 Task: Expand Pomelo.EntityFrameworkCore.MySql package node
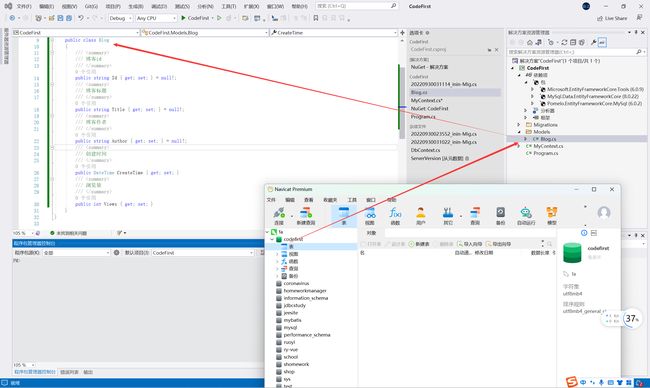[x=533, y=103]
